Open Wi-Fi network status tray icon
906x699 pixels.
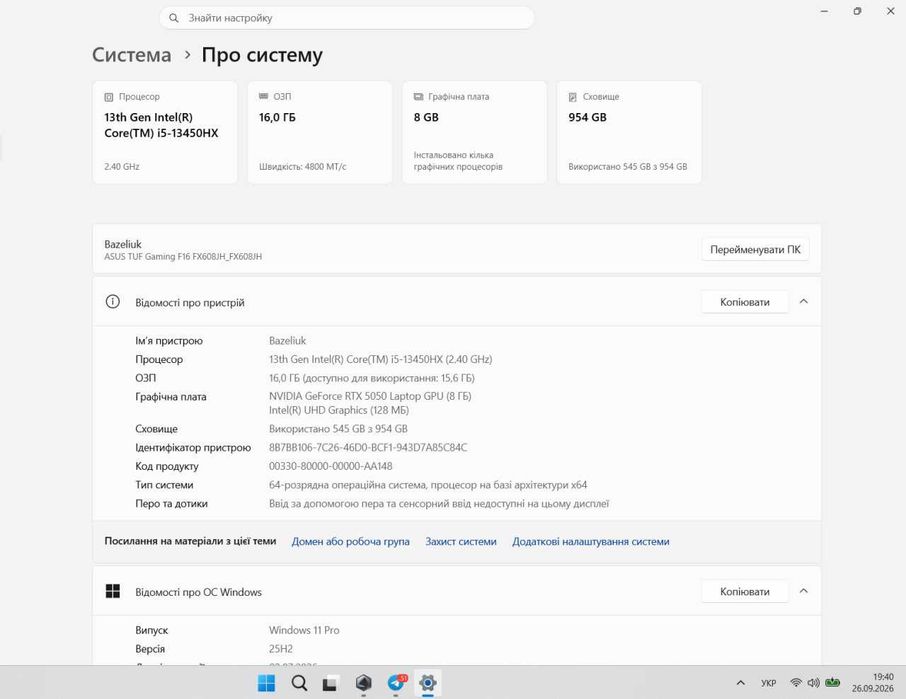[796, 683]
